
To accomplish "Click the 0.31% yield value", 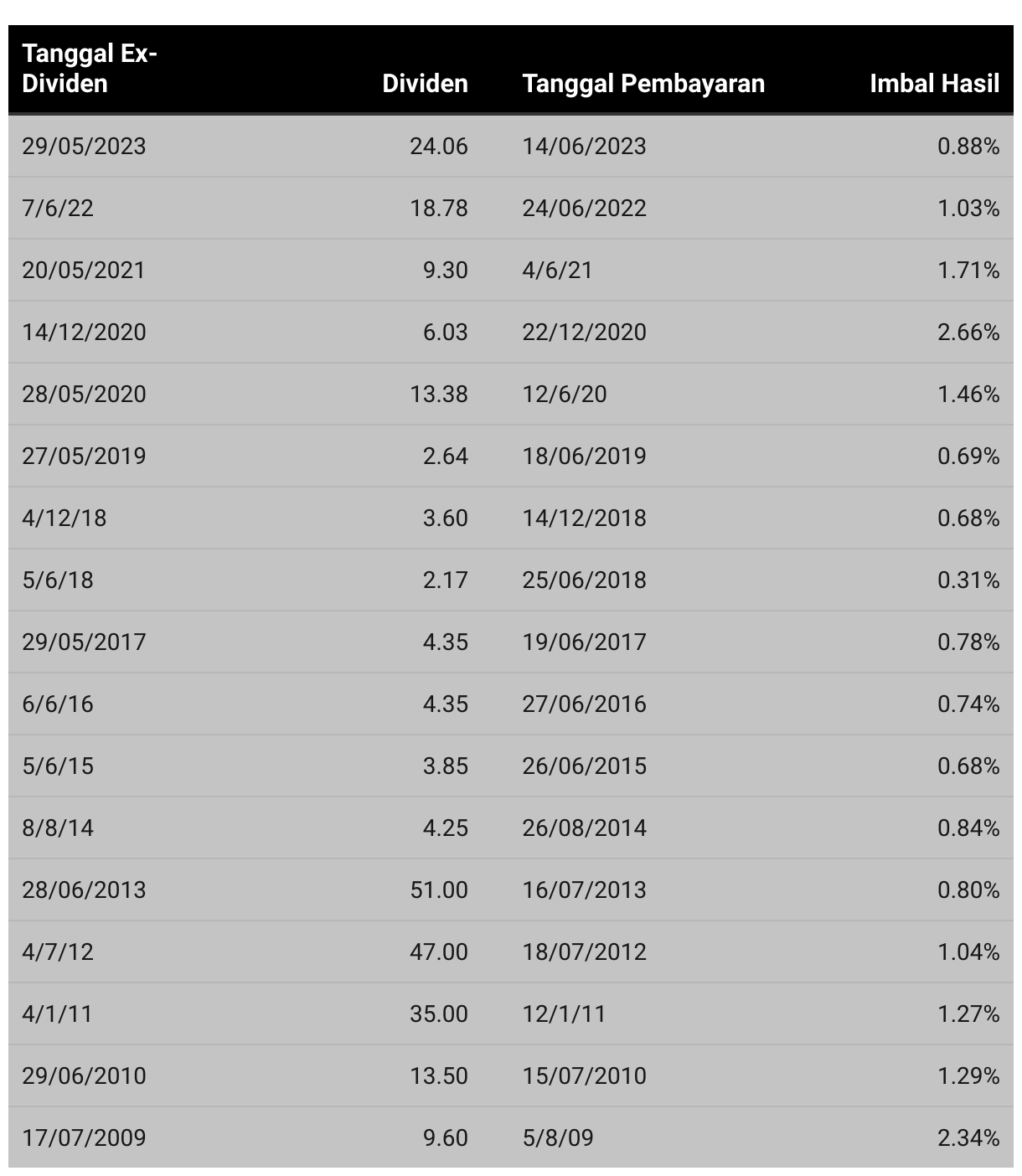I will 968,580.
